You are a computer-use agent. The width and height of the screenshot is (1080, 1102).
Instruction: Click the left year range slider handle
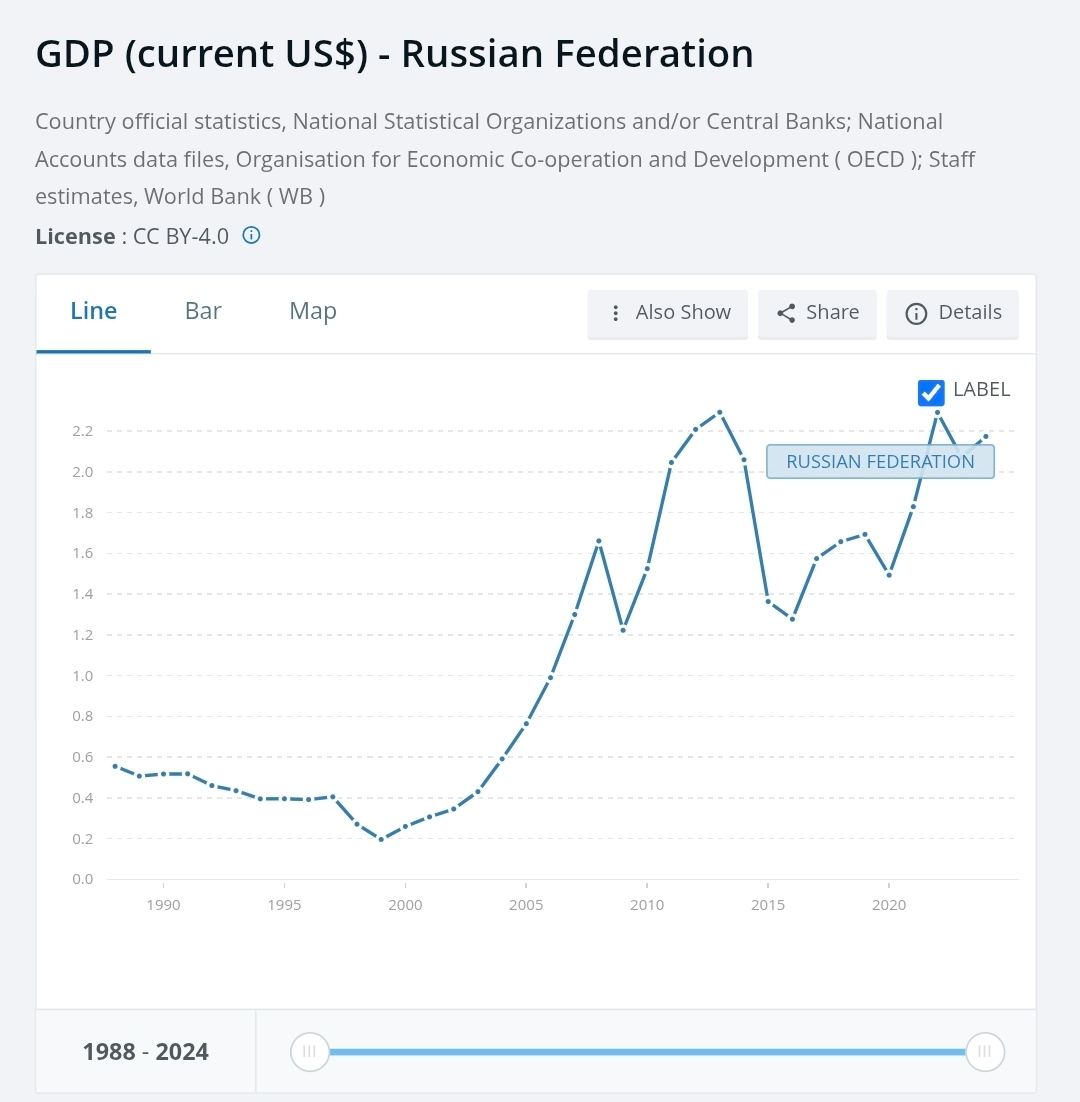tap(309, 1051)
